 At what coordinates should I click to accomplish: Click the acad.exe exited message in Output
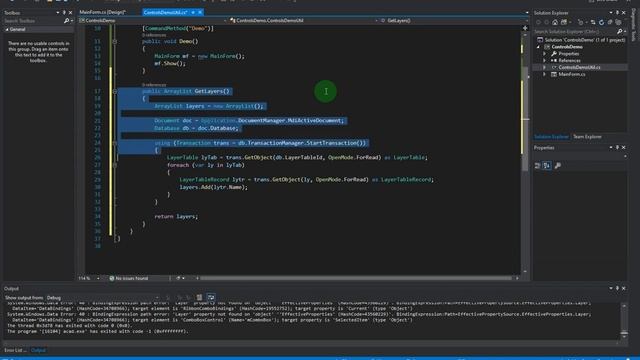[x=98, y=331]
